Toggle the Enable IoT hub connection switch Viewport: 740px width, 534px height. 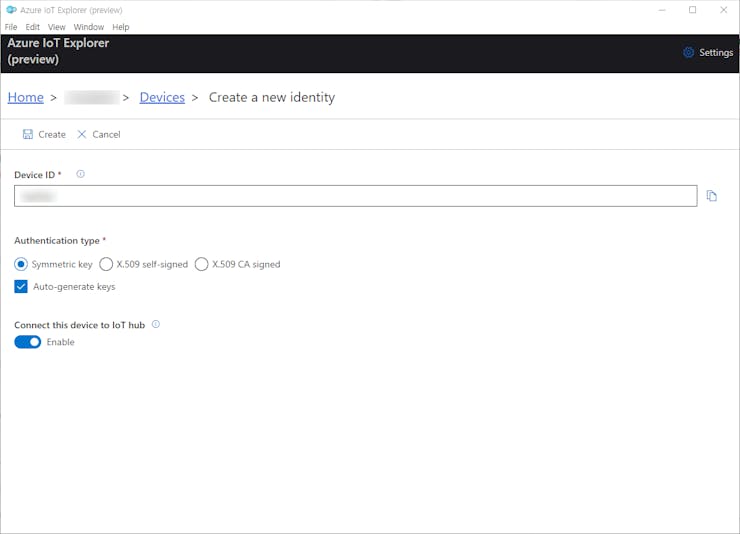click(27, 342)
